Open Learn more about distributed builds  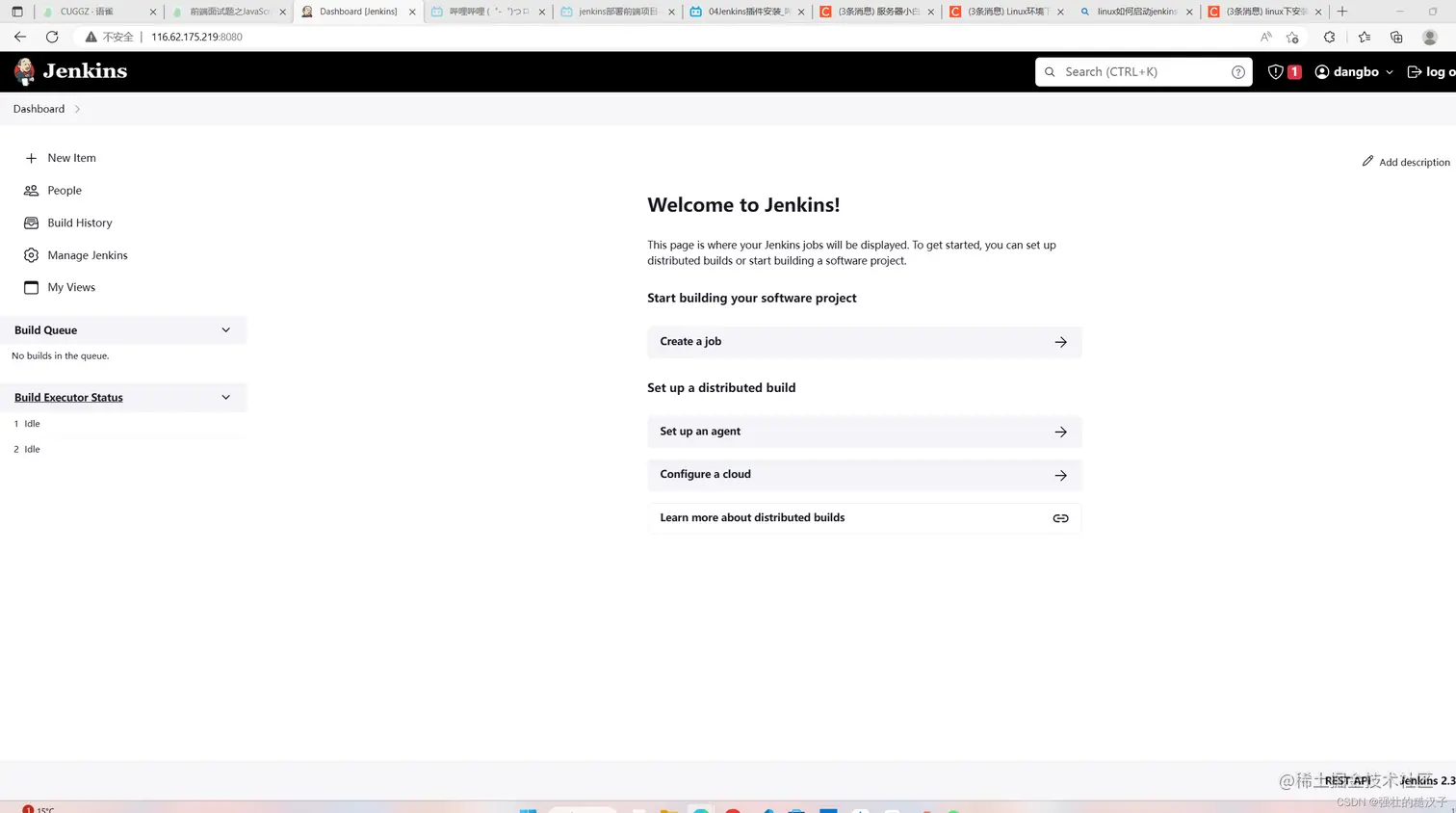pos(864,518)
